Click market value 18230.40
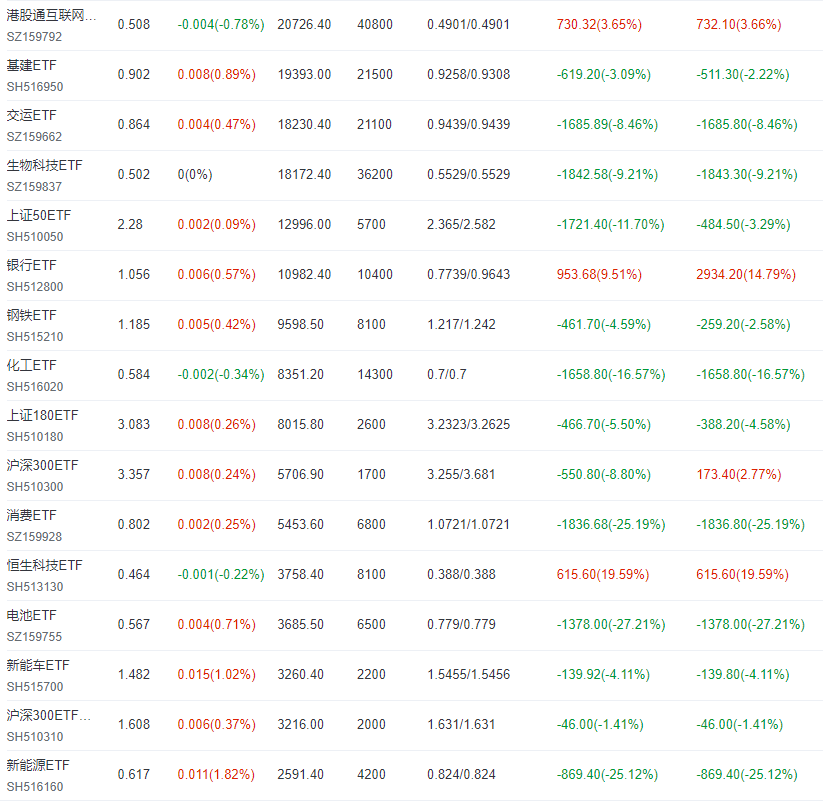This screenshot has height=803, width=823. point(304,124)
